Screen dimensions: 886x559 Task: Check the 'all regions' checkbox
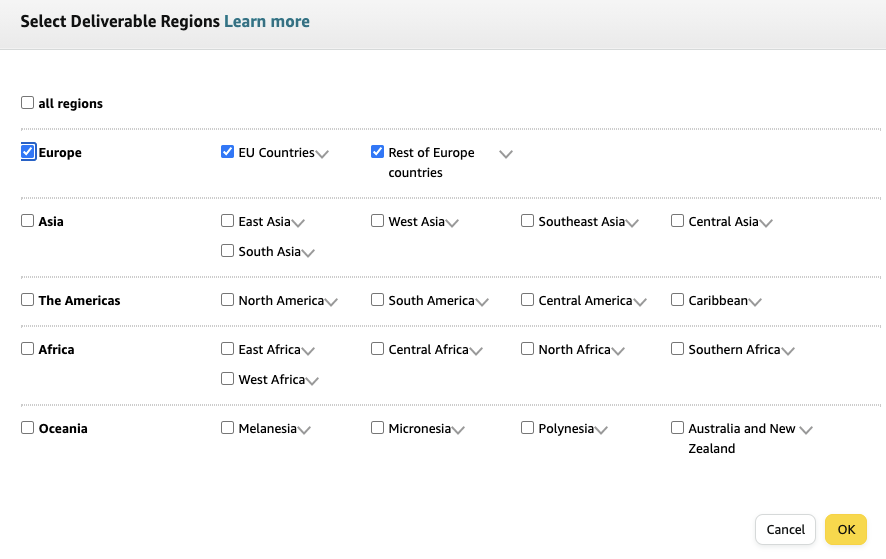coord(28,103)
